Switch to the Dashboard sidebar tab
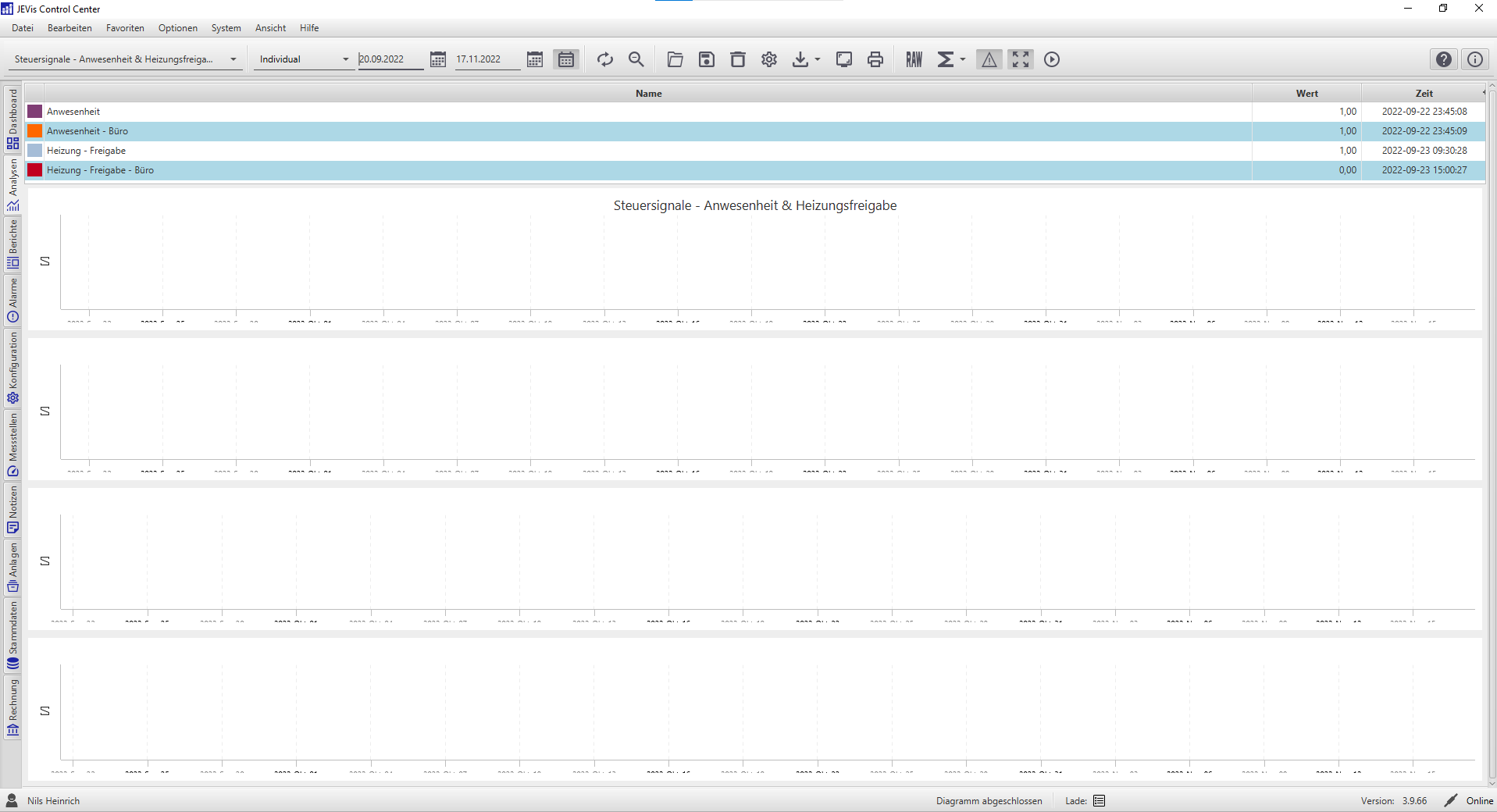Viewport: 1497px width, 812px height. 12,117
